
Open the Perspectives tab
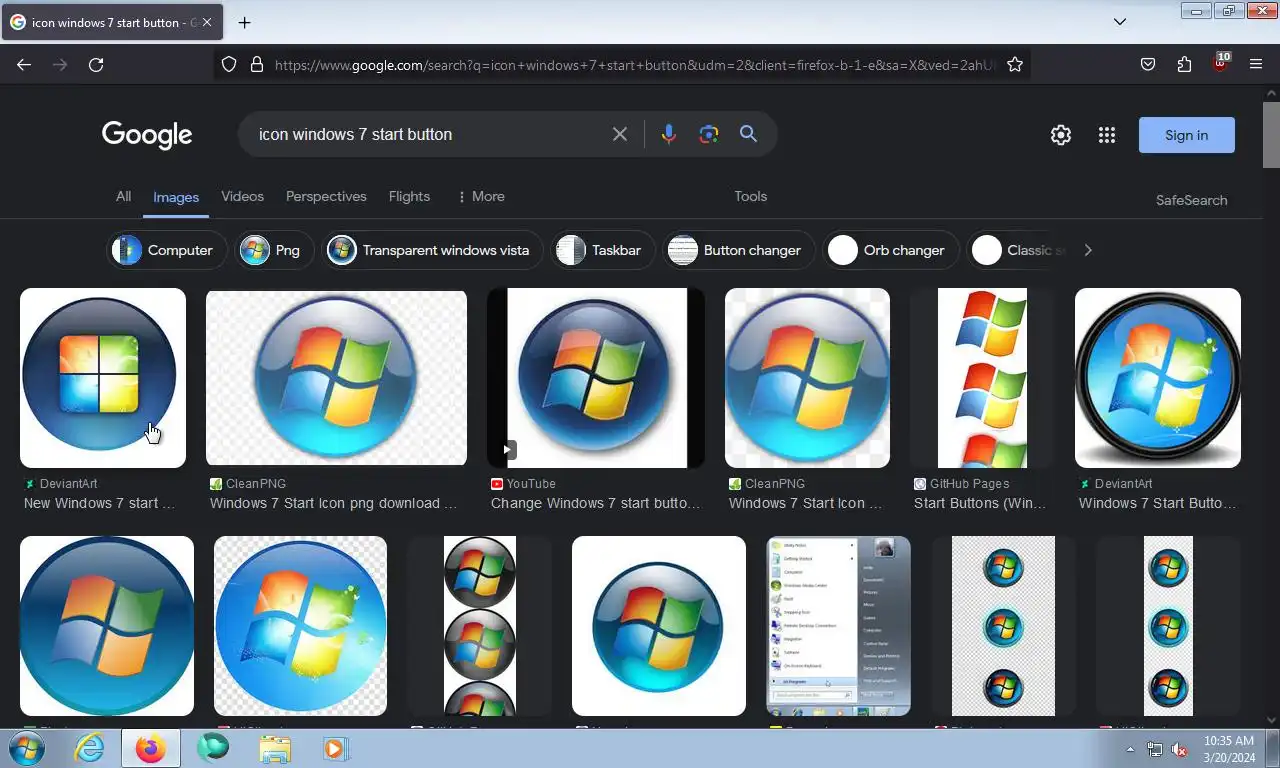click(x=326, y=196)
